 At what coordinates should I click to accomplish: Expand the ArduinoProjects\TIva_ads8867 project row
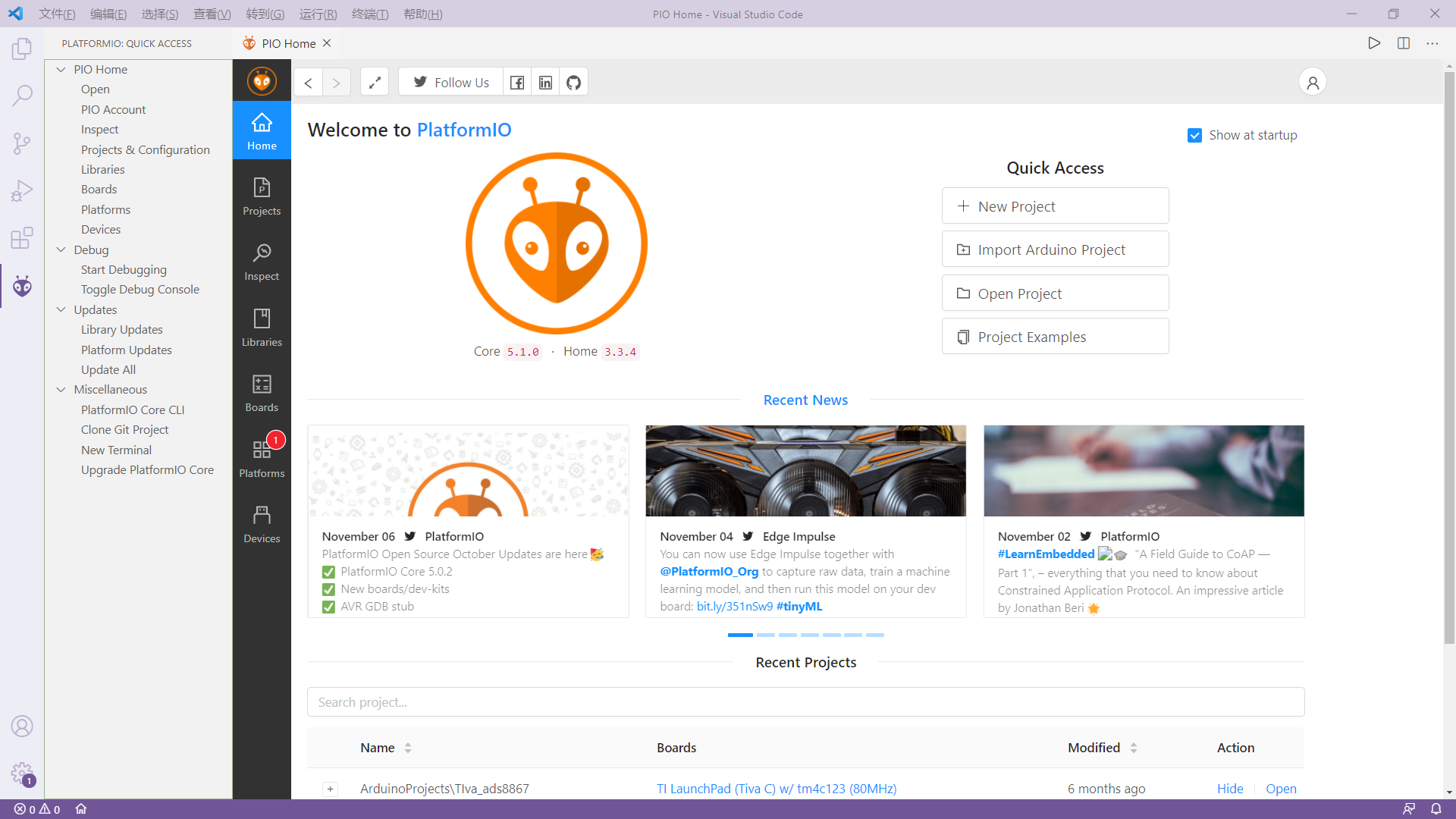pos(331,789)
